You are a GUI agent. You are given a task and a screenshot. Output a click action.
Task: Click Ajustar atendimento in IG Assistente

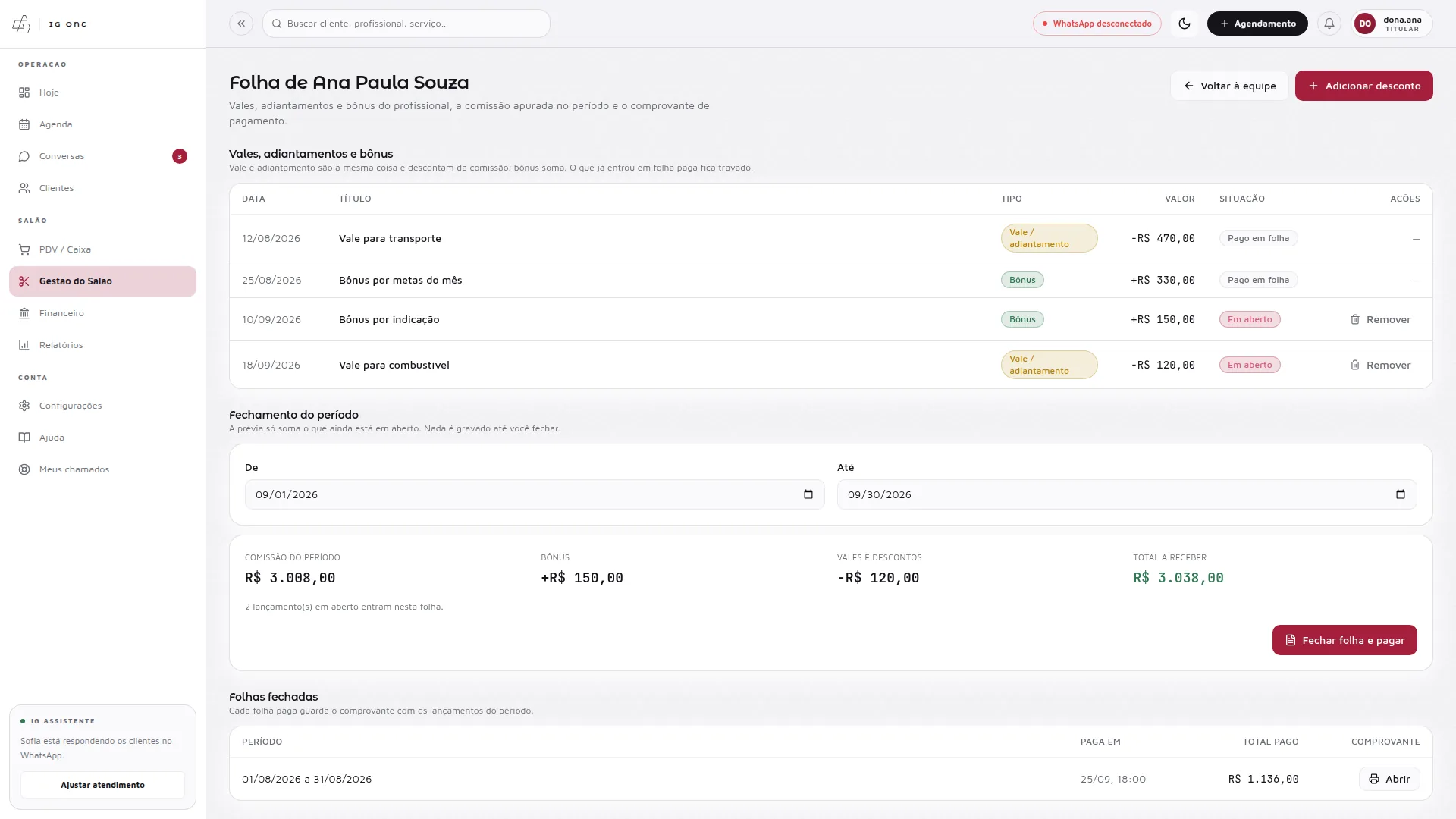coord(102,785)
